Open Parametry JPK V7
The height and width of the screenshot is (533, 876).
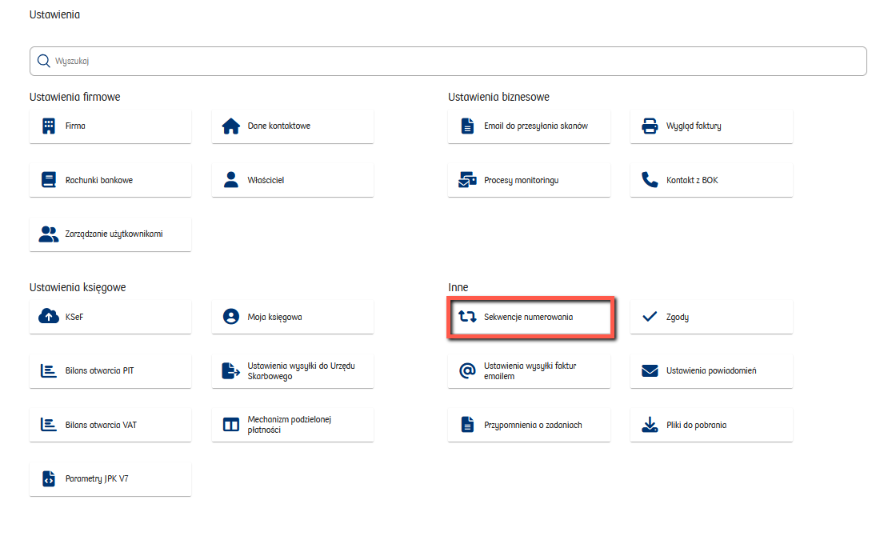(110, 479)
